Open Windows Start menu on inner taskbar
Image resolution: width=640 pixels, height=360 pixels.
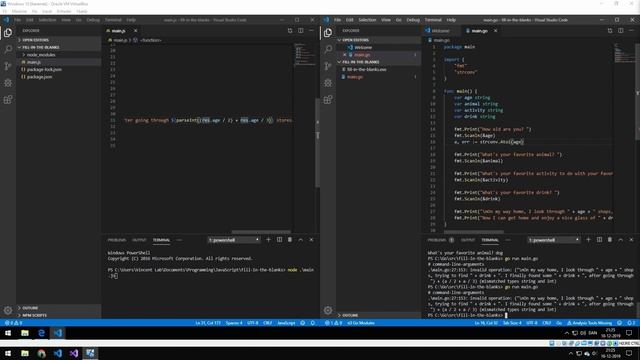[8, 333]
